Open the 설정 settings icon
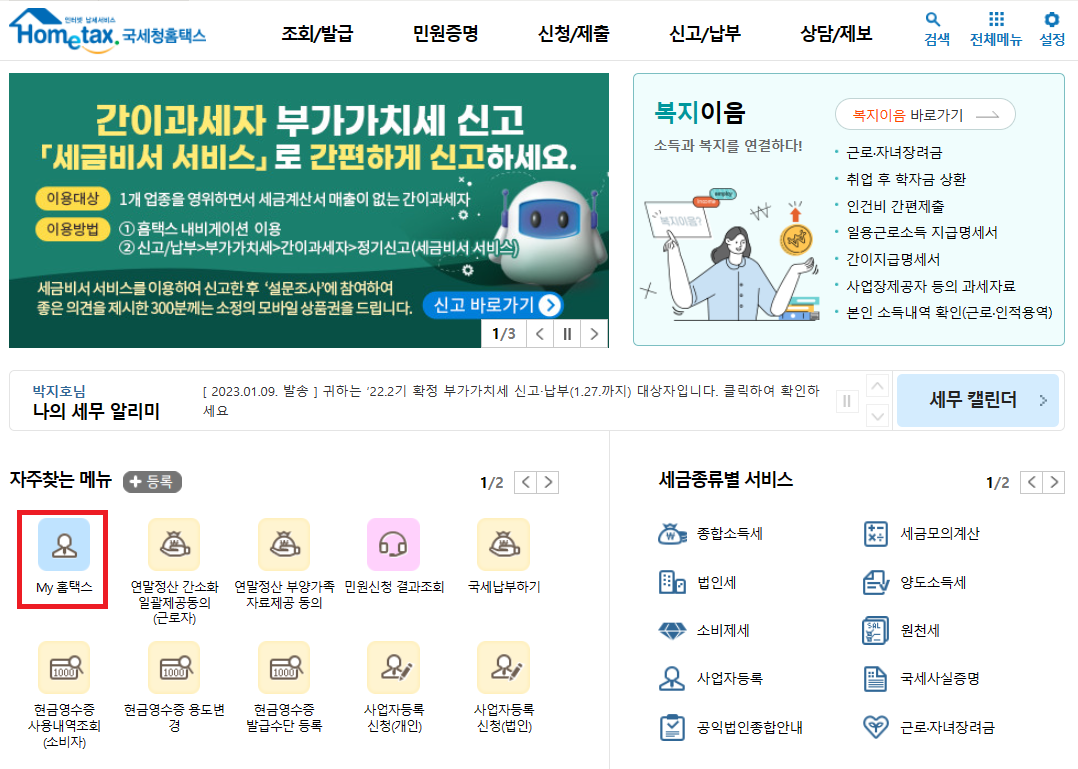The image size is (1078, 769). point(1048,28)
